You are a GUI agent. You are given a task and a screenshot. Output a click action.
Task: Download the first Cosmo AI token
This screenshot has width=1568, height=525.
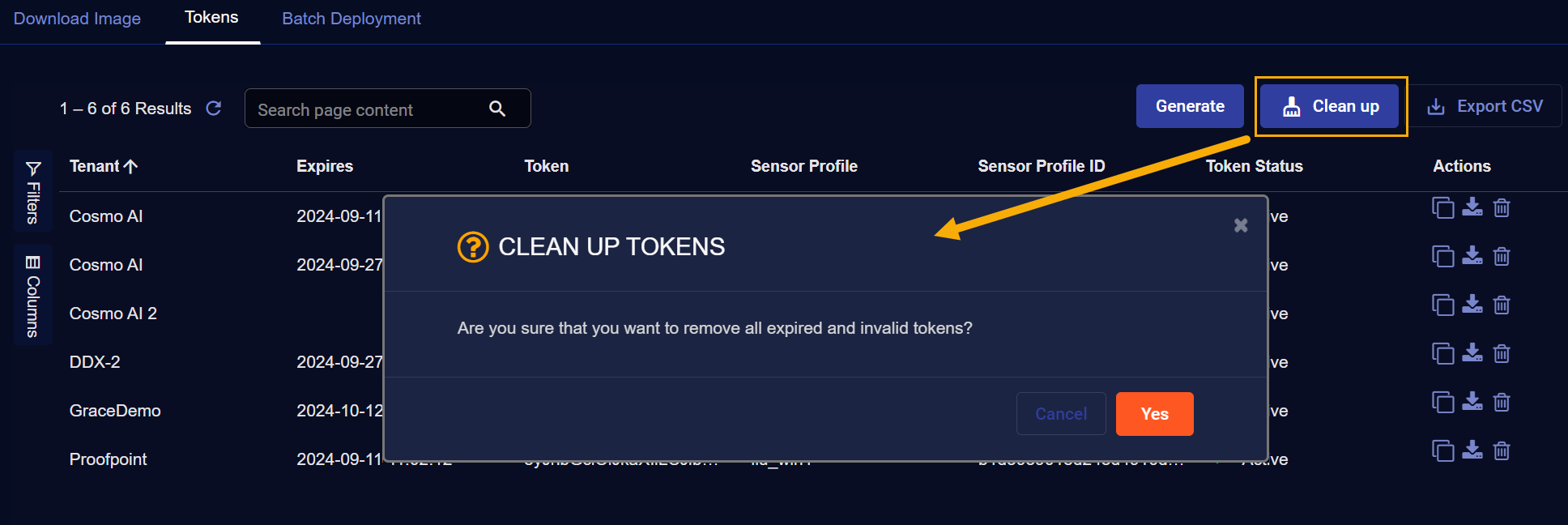[x=1472, y=208]
